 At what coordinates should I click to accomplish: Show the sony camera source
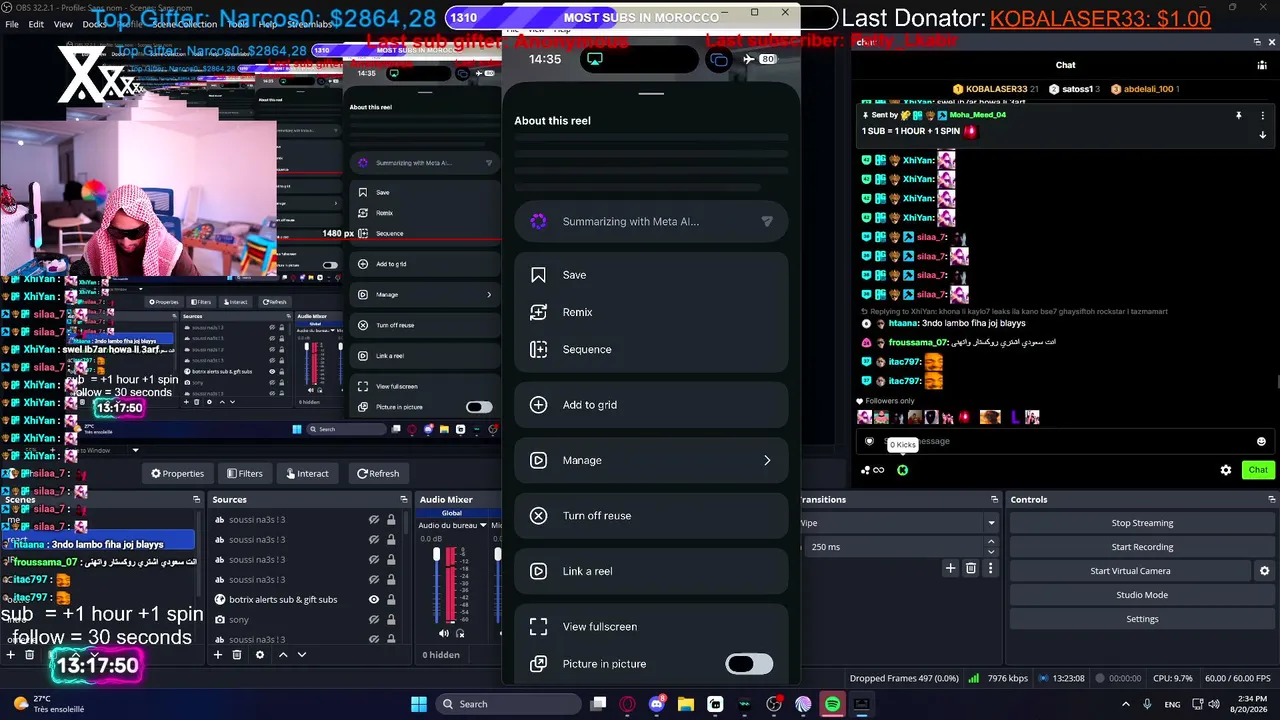[x=374, y=620]
